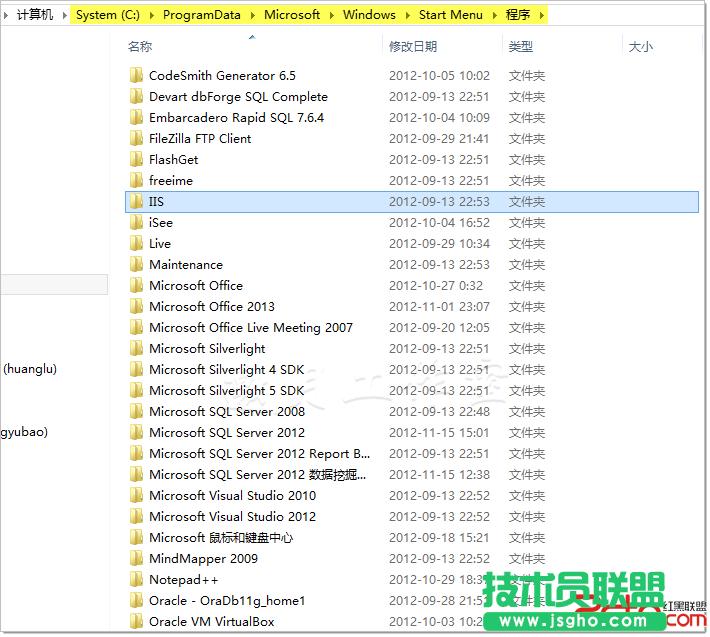Expand the arrow after System (C:)

(152, 15)
